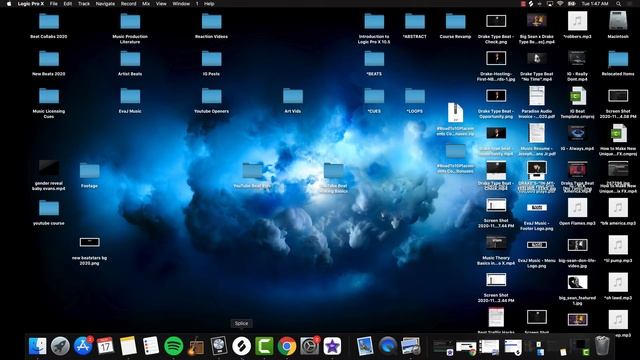Open System Preferences gear in Dock
Image resolution: width=640 pixels, height=360 pixels.
[309, 346]
